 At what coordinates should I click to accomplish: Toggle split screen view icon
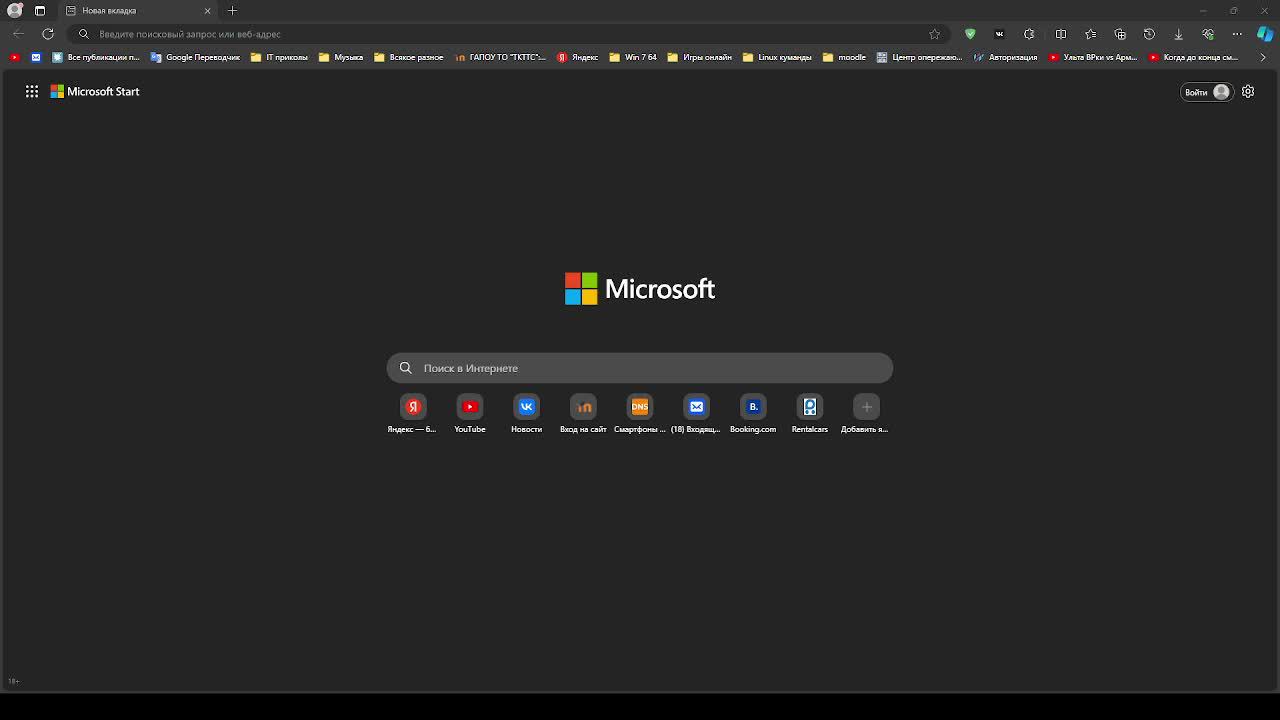tap(1061, 34)
